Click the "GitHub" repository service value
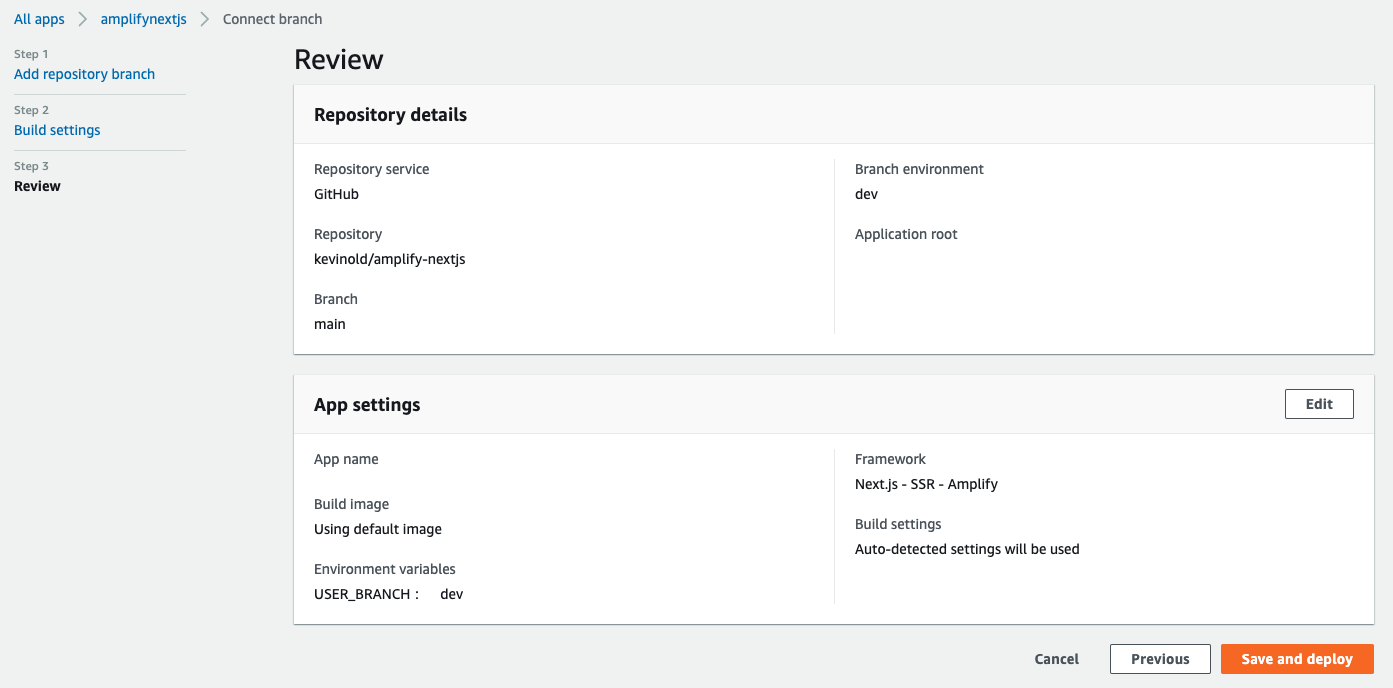 [336, 194]
